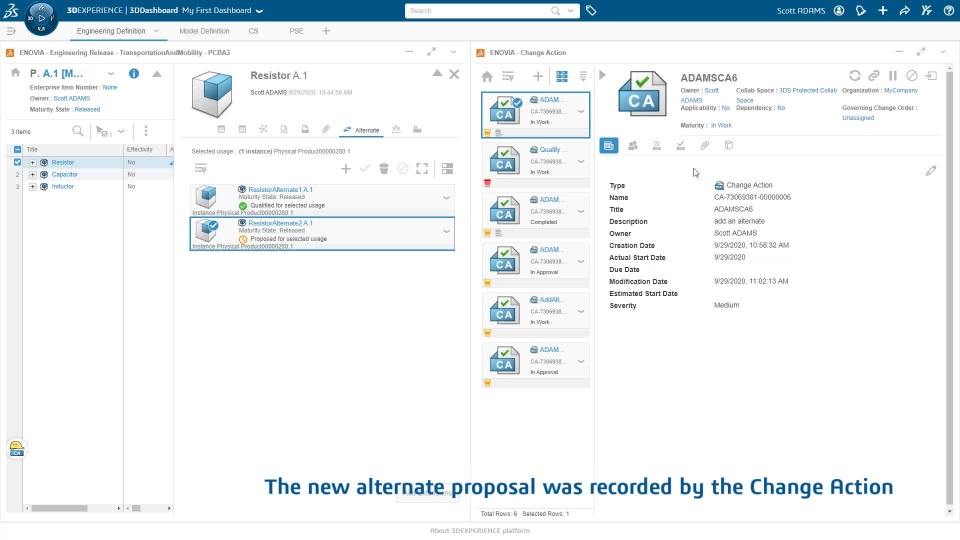Create new change action with plus
Image resolution: width=960 pixels, height=540 pixels.
click(538, 77)
